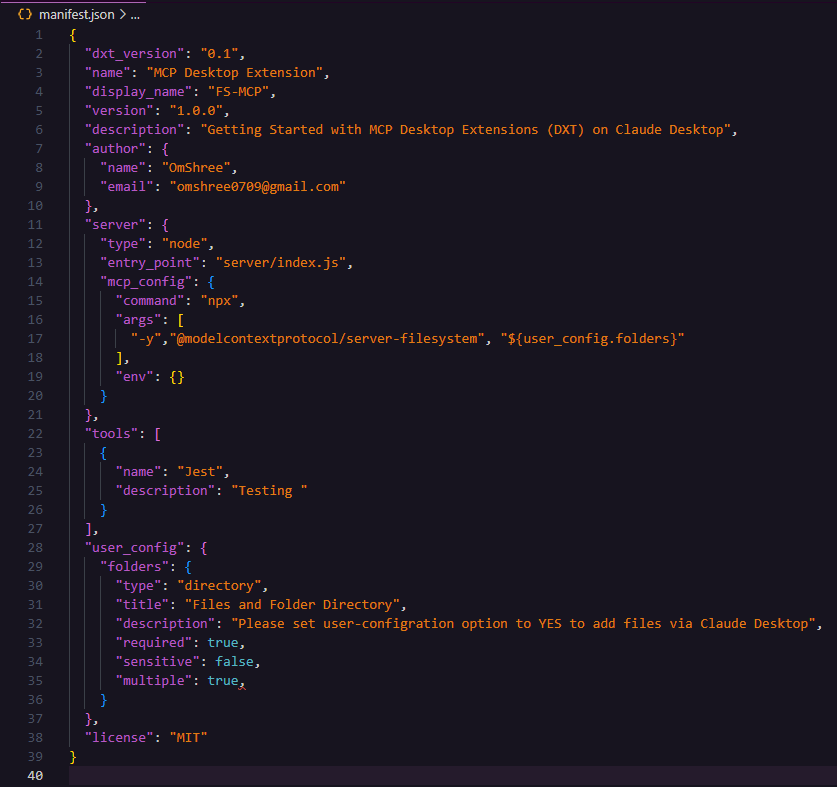Click line number 28 in the gutter
Image resolution: width=837 pixels, height=787 pixels.
tap(38, 548)
